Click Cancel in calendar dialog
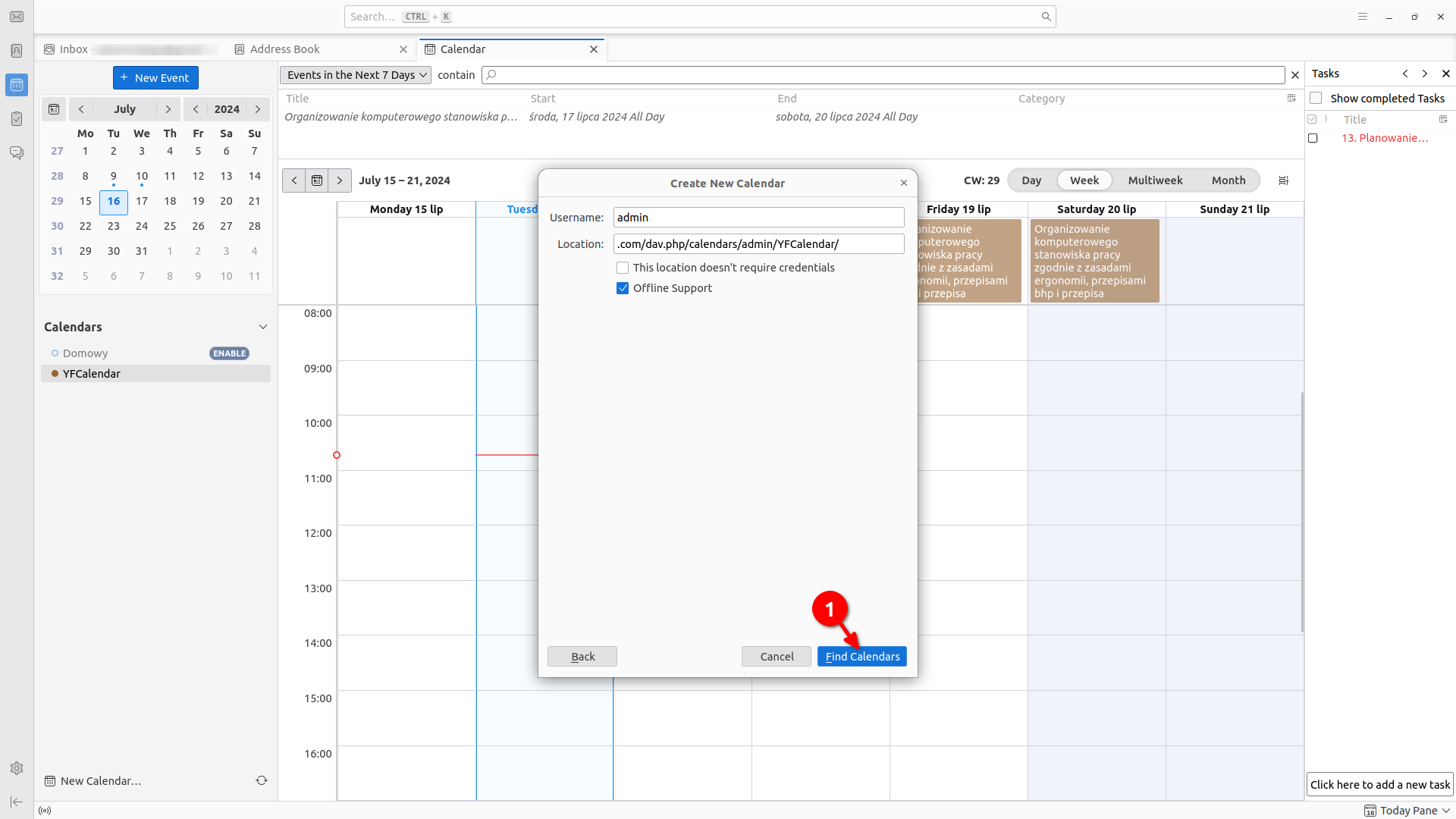1456x819 pixels. pos(777,657)
